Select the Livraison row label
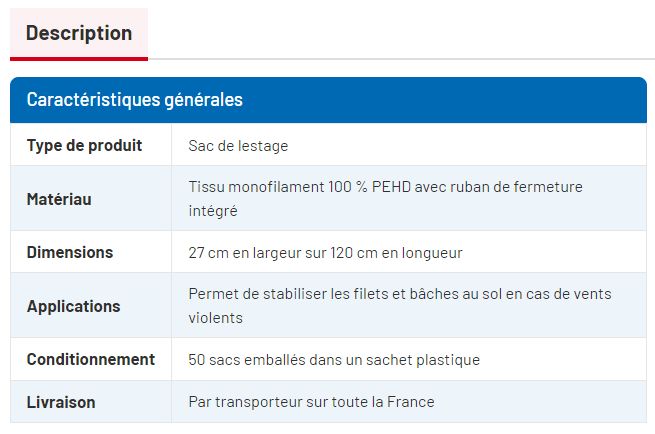 pyautogui.click(x=61, y=402)
